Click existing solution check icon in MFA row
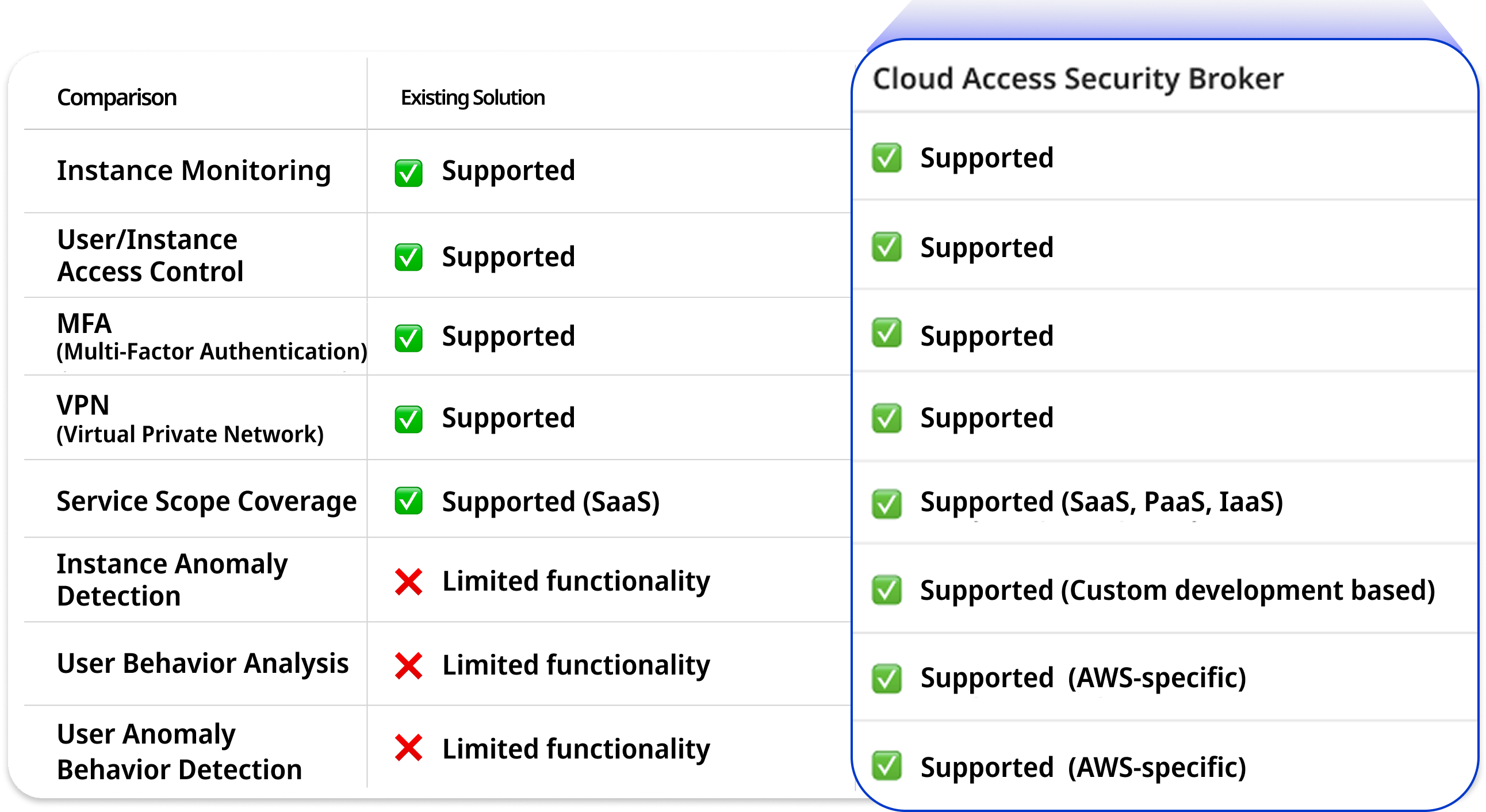 pos(408,338)
